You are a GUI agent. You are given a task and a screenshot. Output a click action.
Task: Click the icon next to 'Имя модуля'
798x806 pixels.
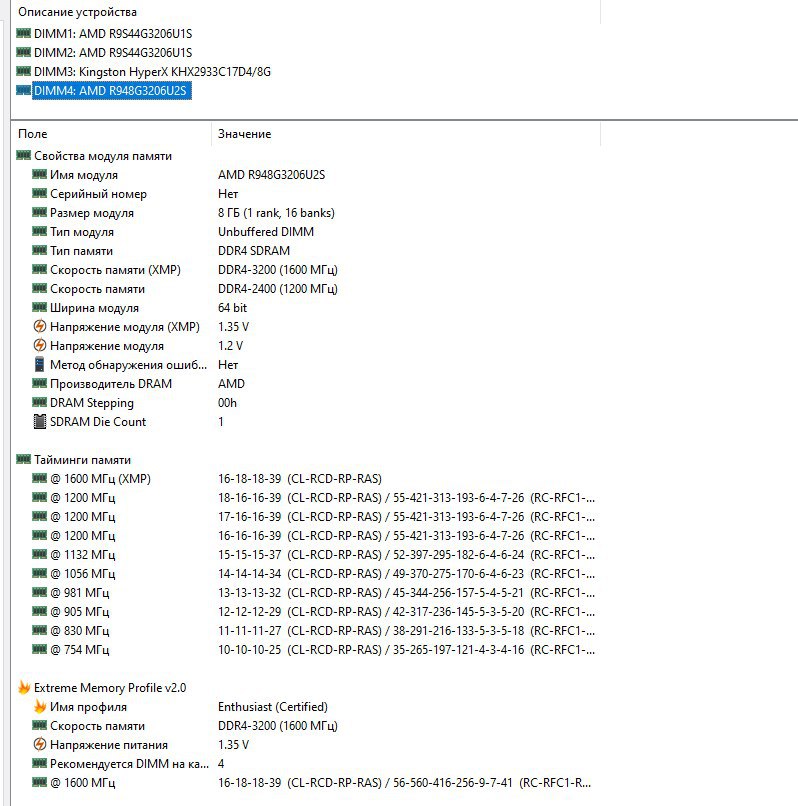pyautogui.click(x=40, y=174)
